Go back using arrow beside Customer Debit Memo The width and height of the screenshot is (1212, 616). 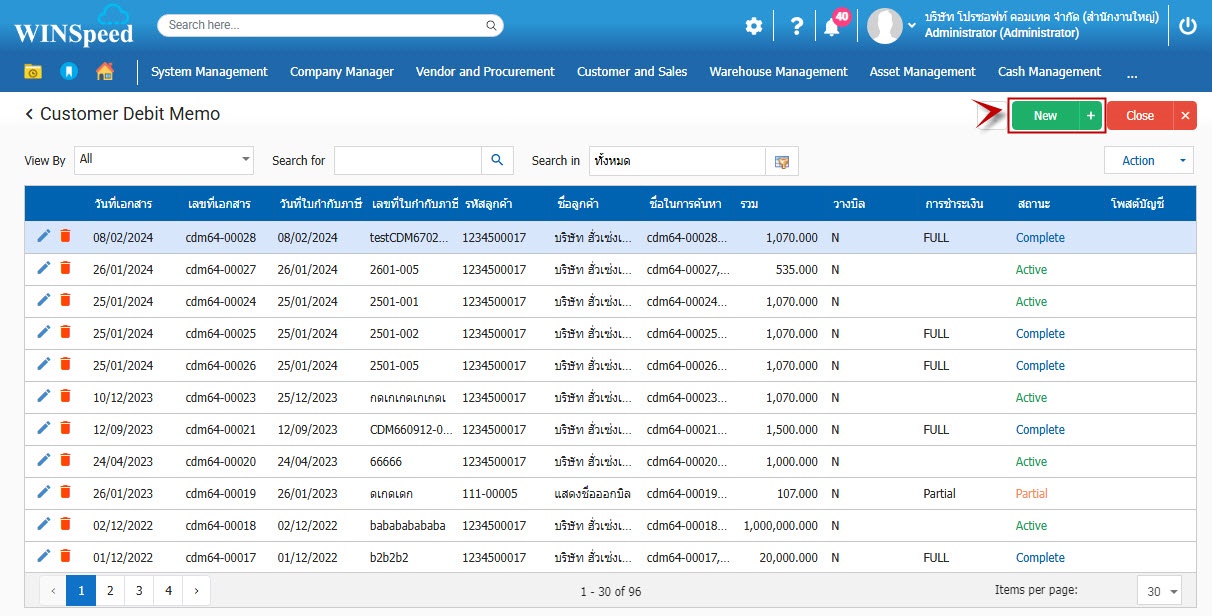click(29, 114)
